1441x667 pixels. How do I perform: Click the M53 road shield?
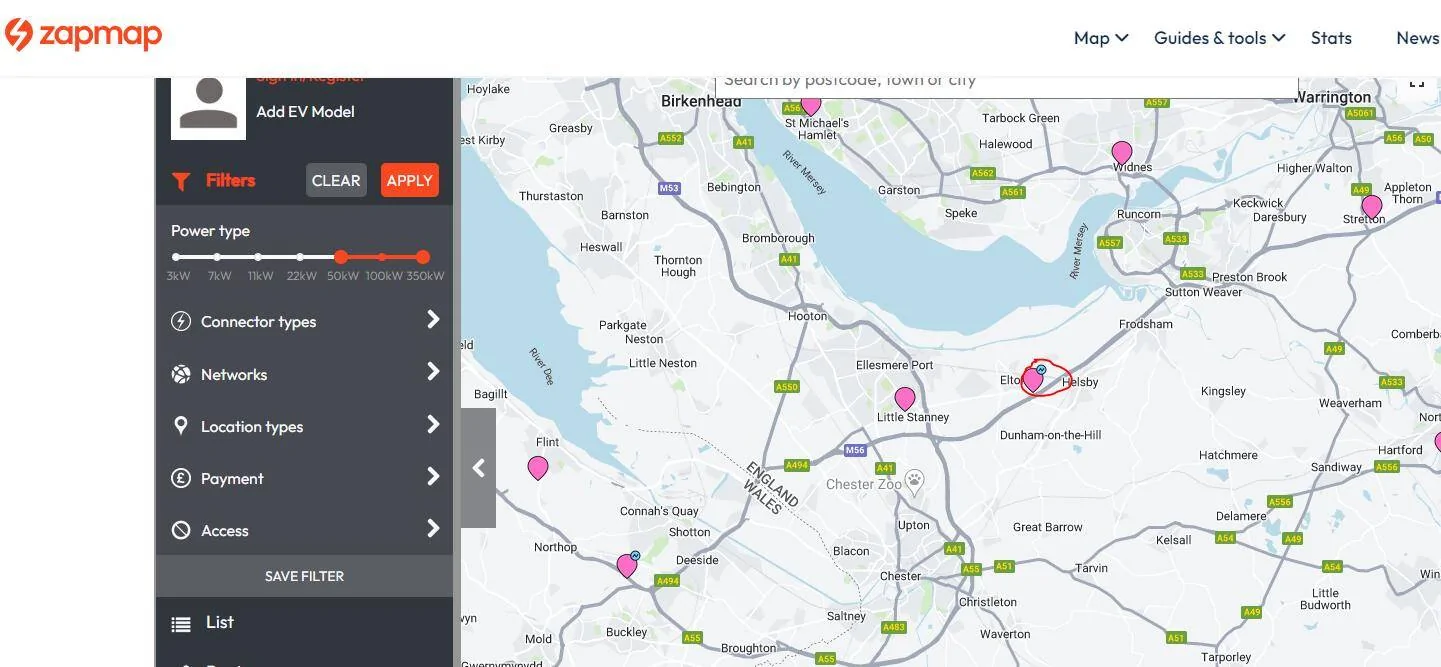coord(669,188)
